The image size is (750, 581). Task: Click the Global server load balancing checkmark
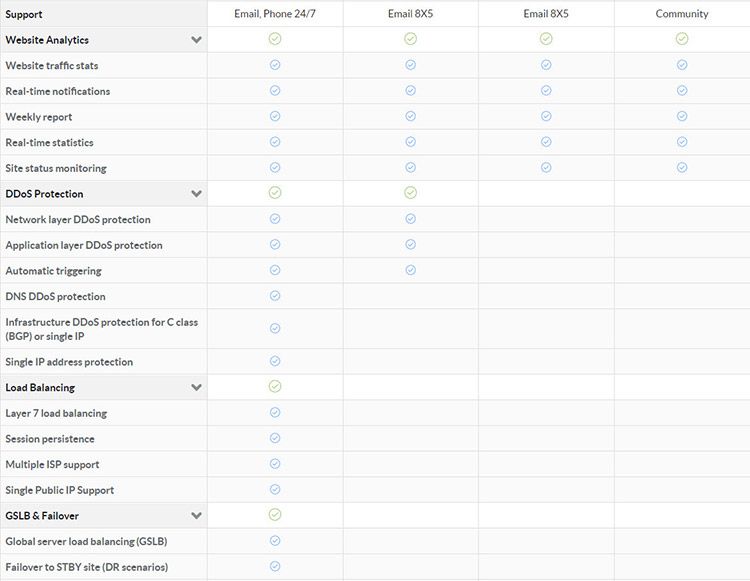tap(275, 541)
